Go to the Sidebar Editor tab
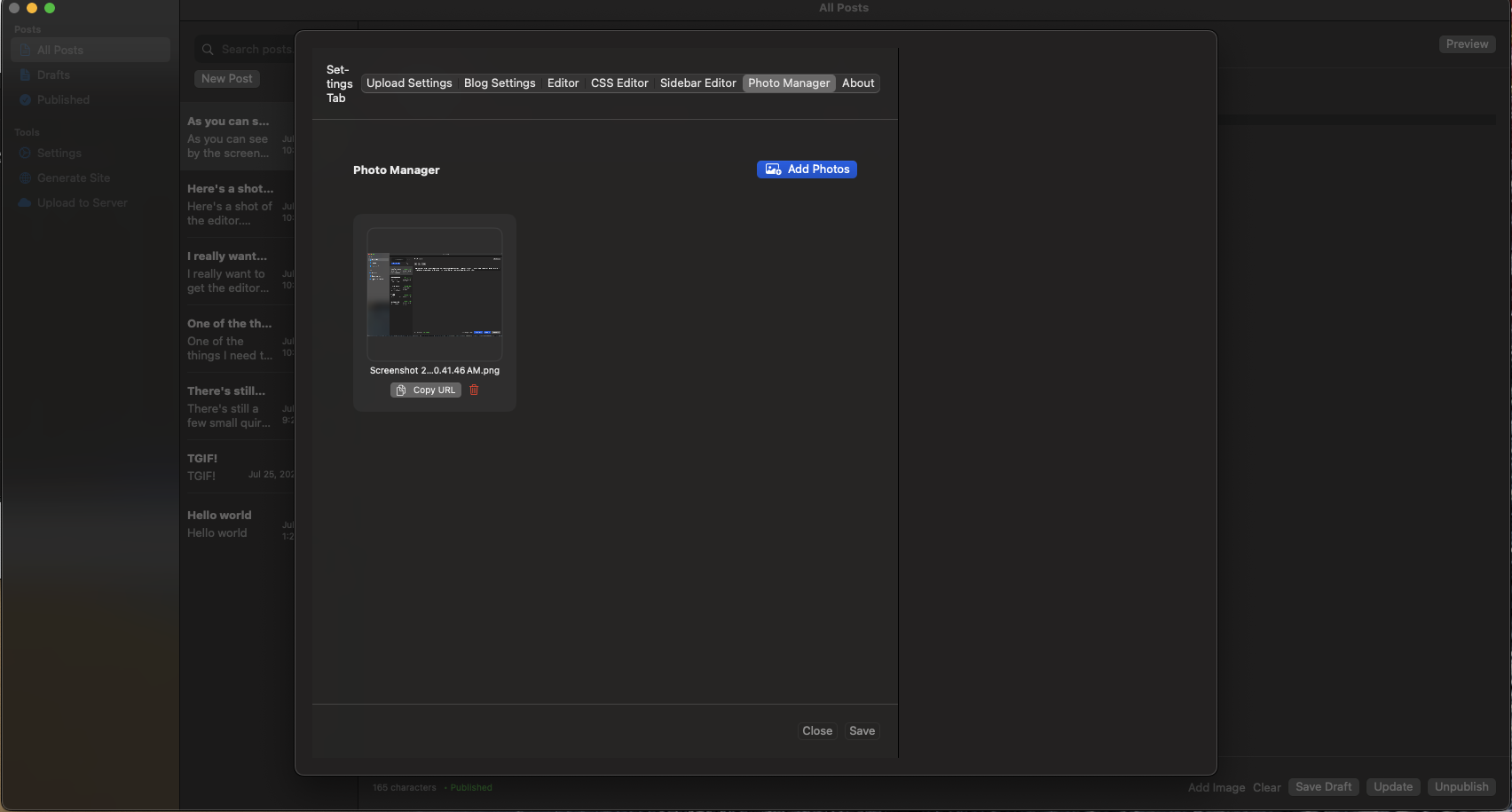 tap(697, 83)
